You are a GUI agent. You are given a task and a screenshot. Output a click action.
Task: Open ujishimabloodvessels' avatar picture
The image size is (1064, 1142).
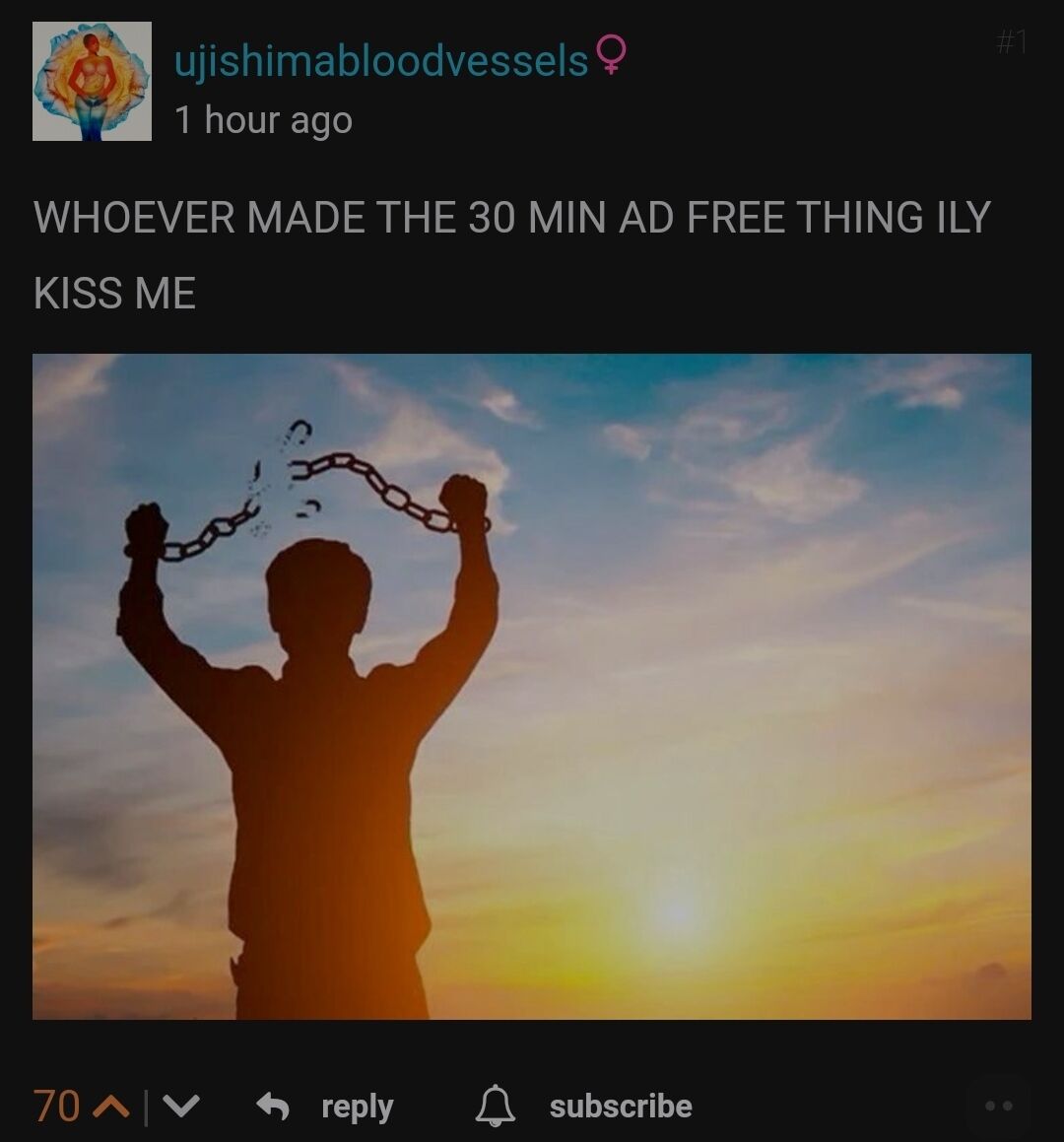pos(92,81)
